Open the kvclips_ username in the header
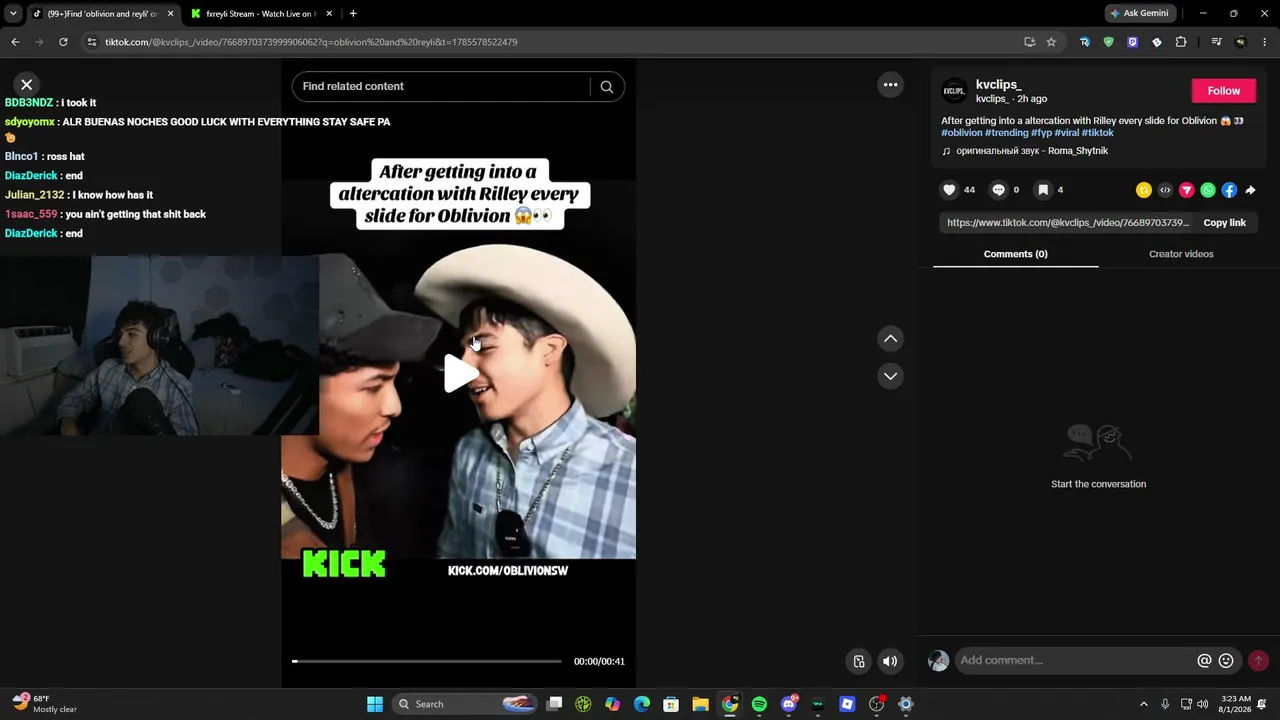Screen dimensions: 1280x720 tap(998, 85)
